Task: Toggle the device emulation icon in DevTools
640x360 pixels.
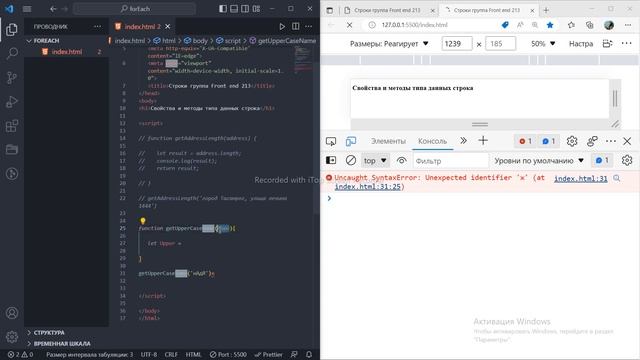Action: click(351, 141)
